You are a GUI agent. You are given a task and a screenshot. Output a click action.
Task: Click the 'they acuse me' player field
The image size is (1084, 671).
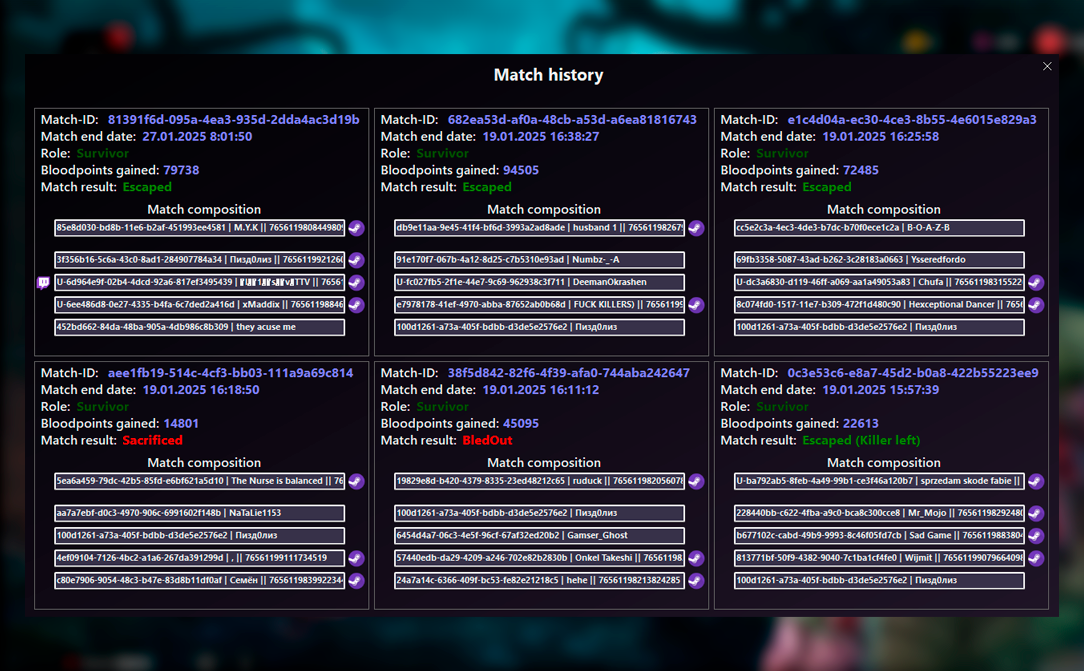[199, 327]
